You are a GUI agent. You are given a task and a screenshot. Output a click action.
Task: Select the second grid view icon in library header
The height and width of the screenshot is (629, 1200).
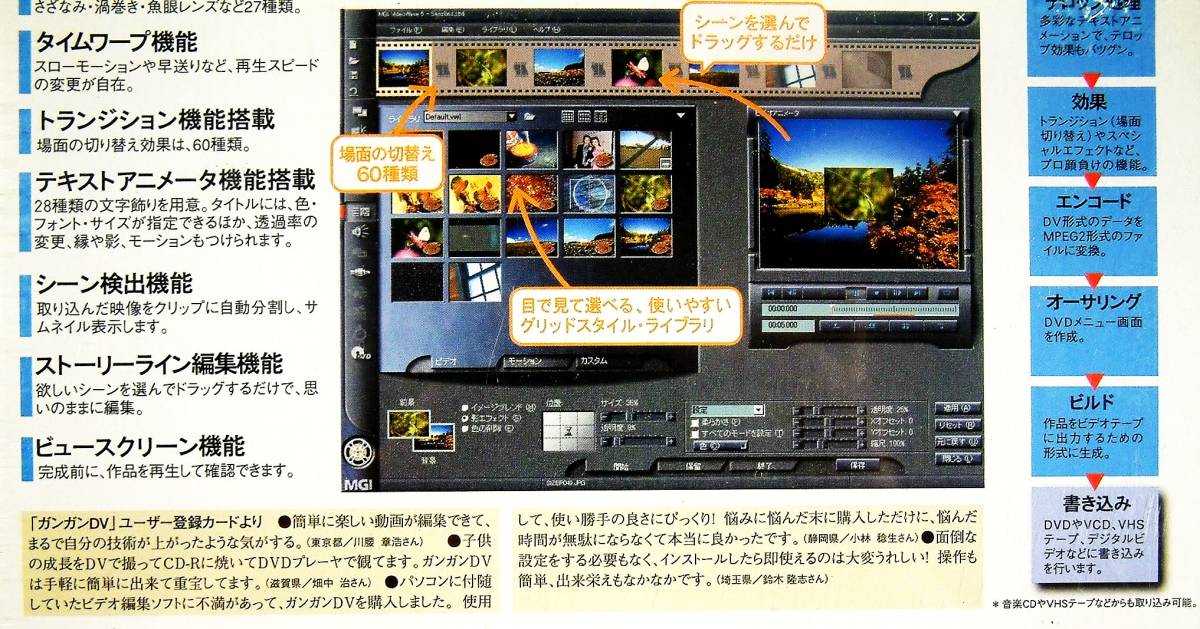(x=585, y=117)
